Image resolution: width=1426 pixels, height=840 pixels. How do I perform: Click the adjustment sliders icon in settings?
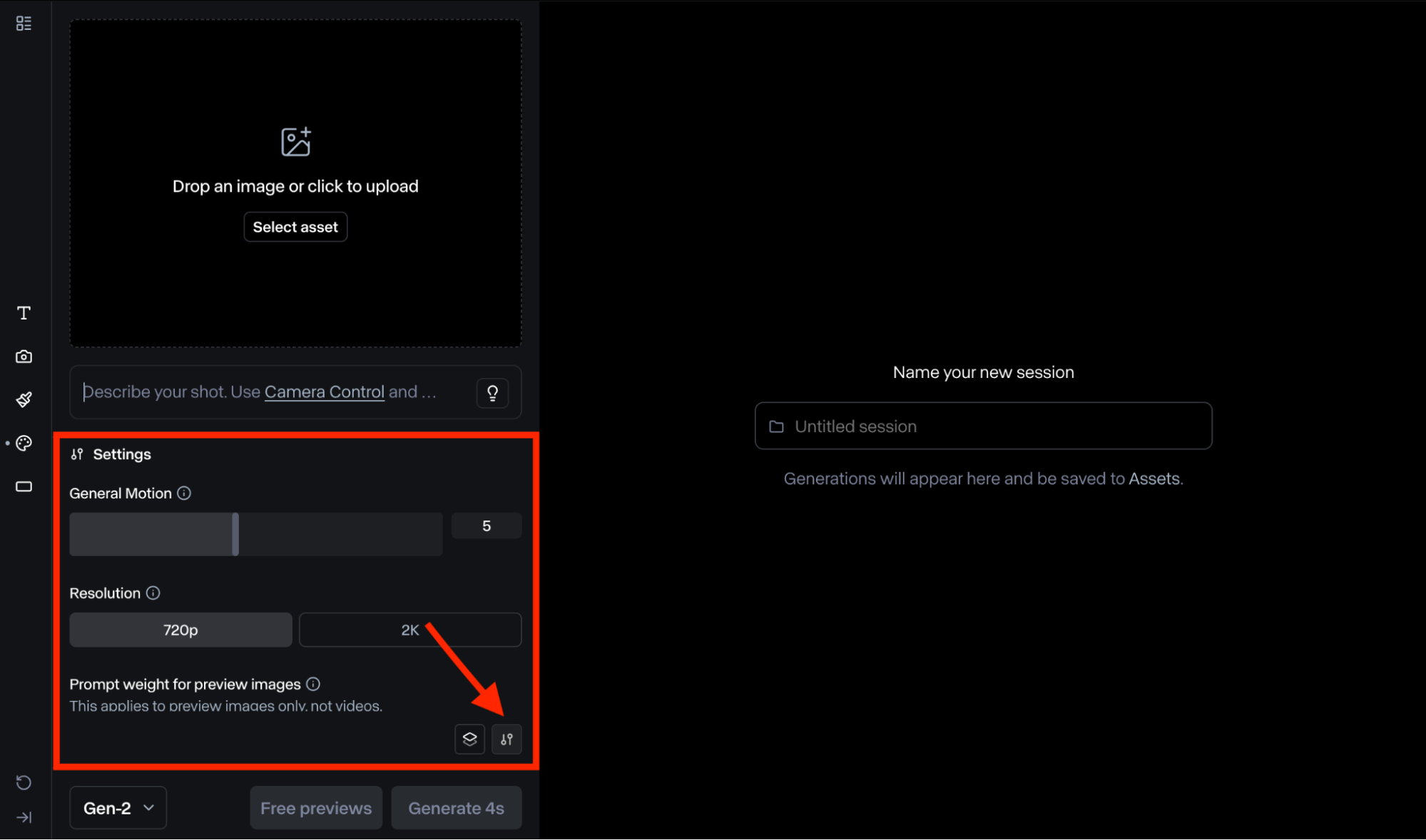pos(506,739)
